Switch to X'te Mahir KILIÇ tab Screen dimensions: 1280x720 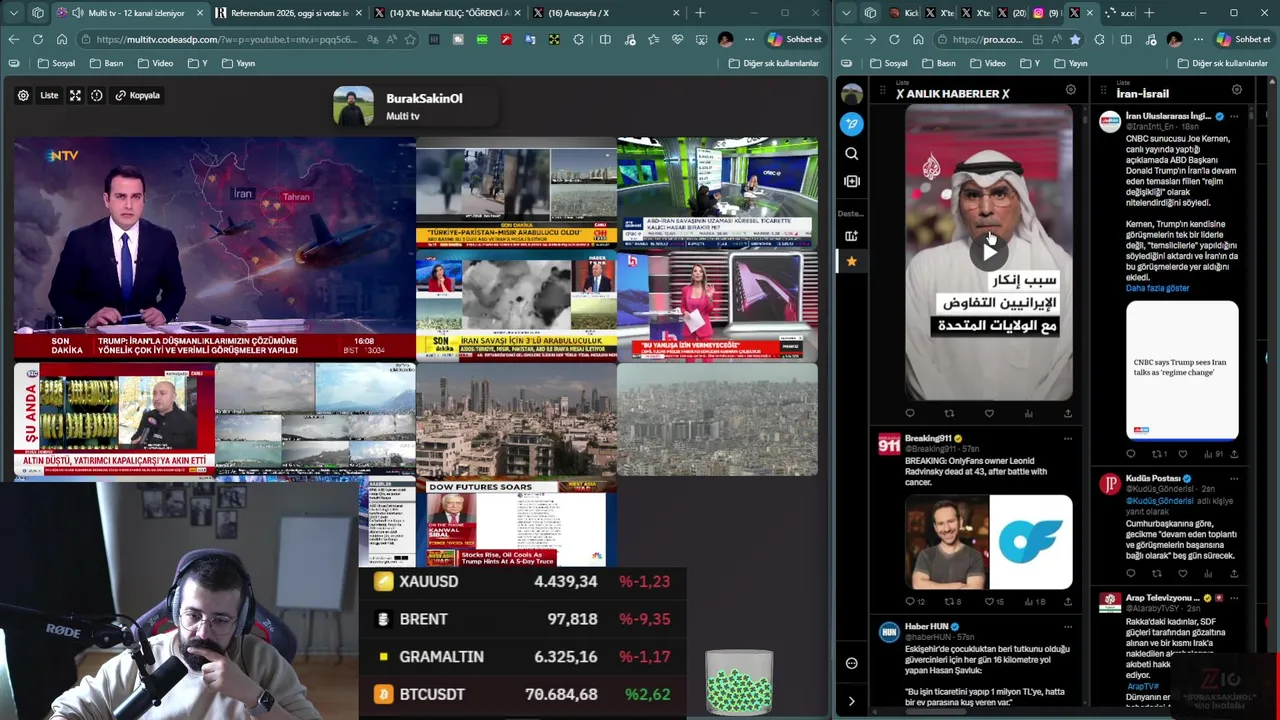pos(448,13)
